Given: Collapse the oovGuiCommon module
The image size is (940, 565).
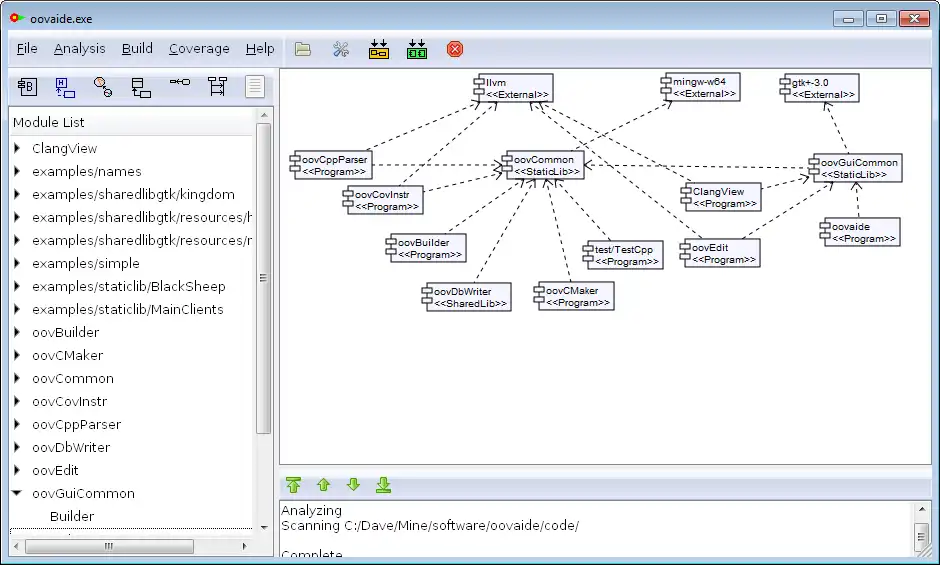Looking at the screenshot, I should point(17,493).
